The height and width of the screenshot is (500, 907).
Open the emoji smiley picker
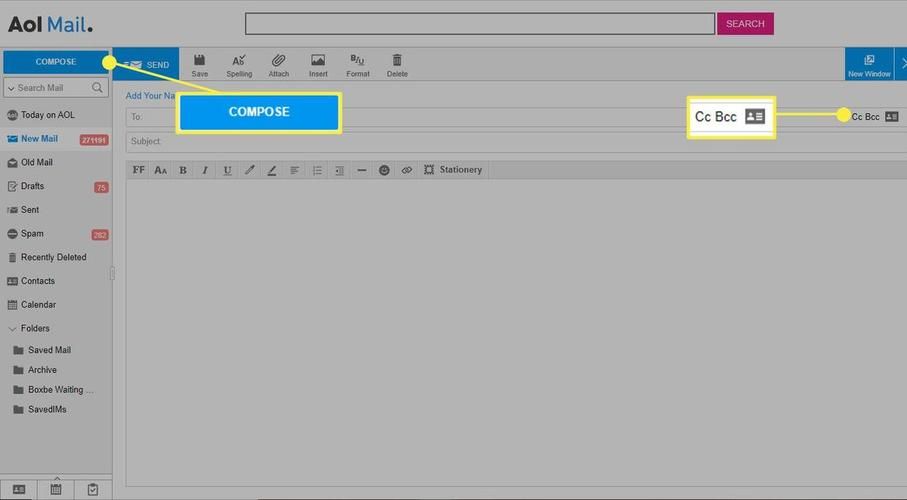[384, 170]
